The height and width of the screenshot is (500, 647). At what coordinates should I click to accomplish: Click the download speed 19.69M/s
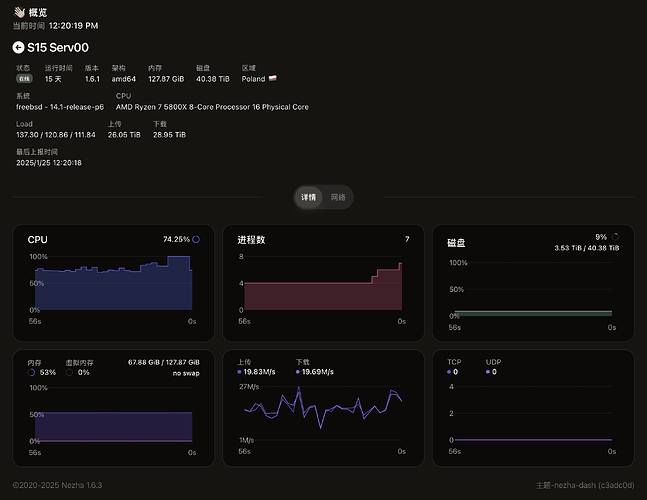coord(318,372)
